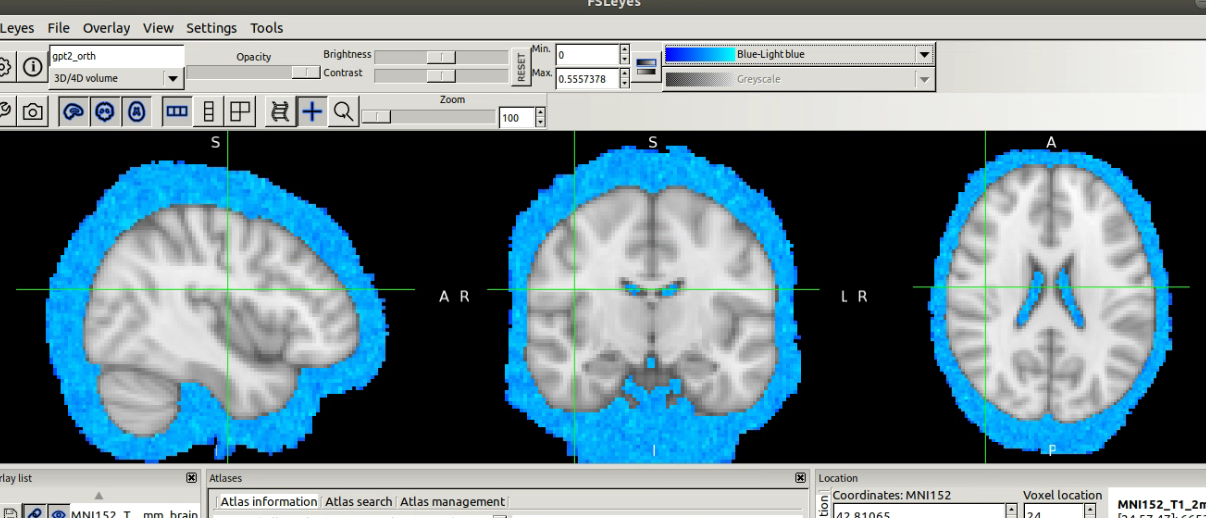
Task: Toggle the coronal canvas view button
Action: click(105, 112)
